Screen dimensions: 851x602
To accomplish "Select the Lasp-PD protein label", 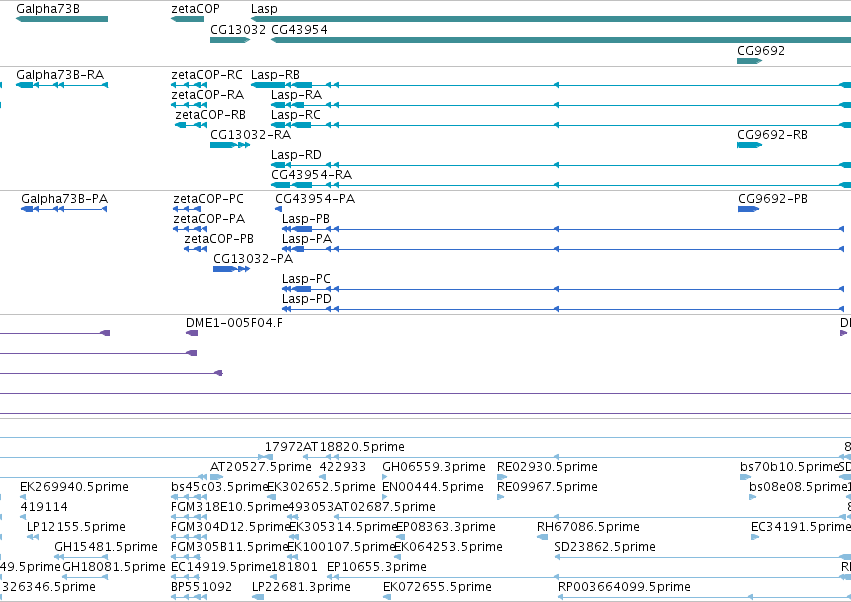I will pos(307,299).
